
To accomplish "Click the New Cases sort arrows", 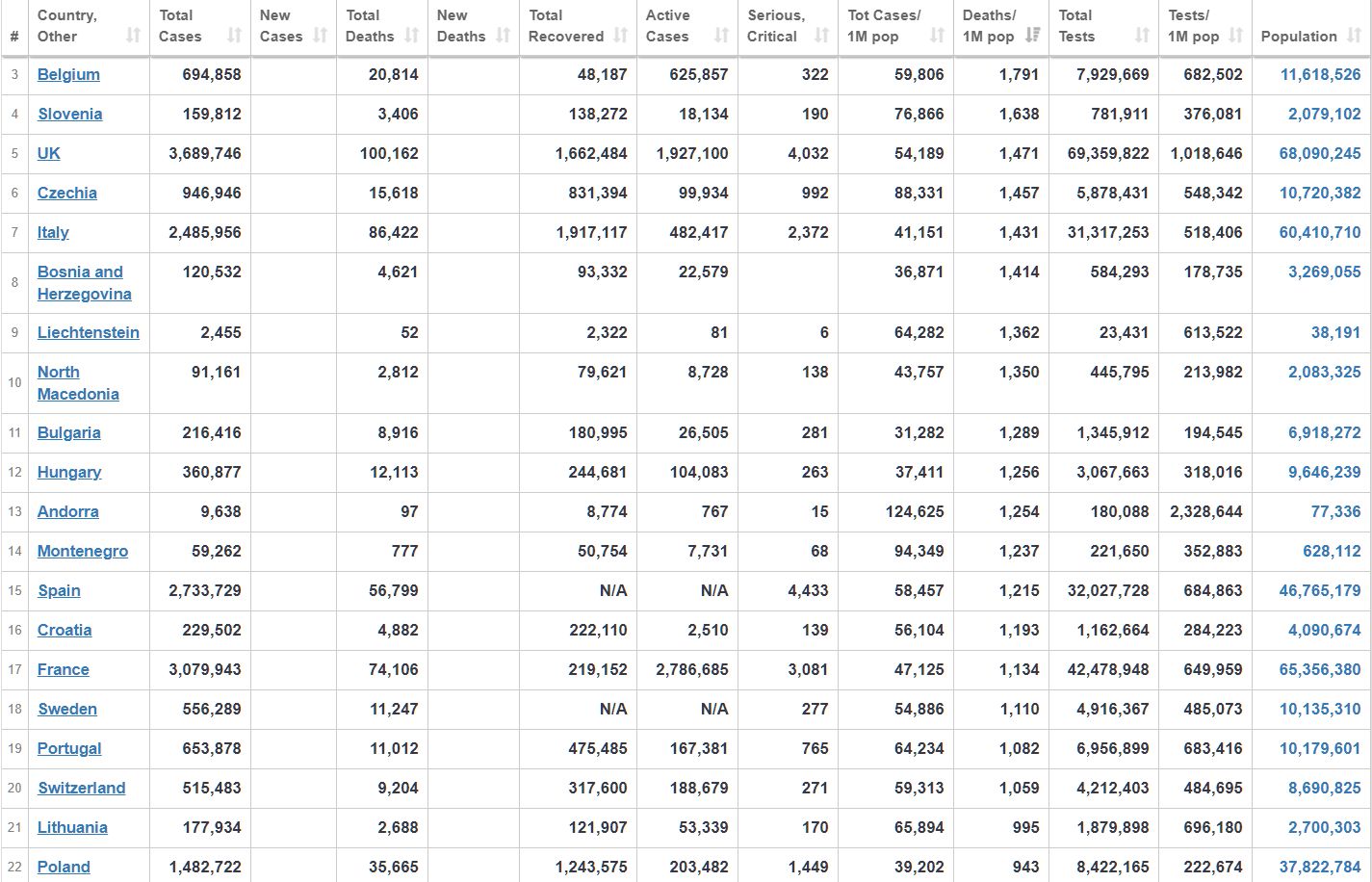I will click(321, 36).
